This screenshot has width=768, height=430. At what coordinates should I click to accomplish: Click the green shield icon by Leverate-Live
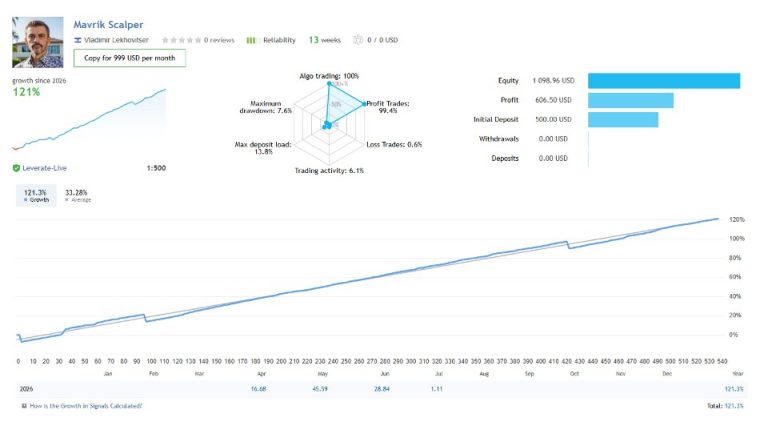tap(16, 168)
